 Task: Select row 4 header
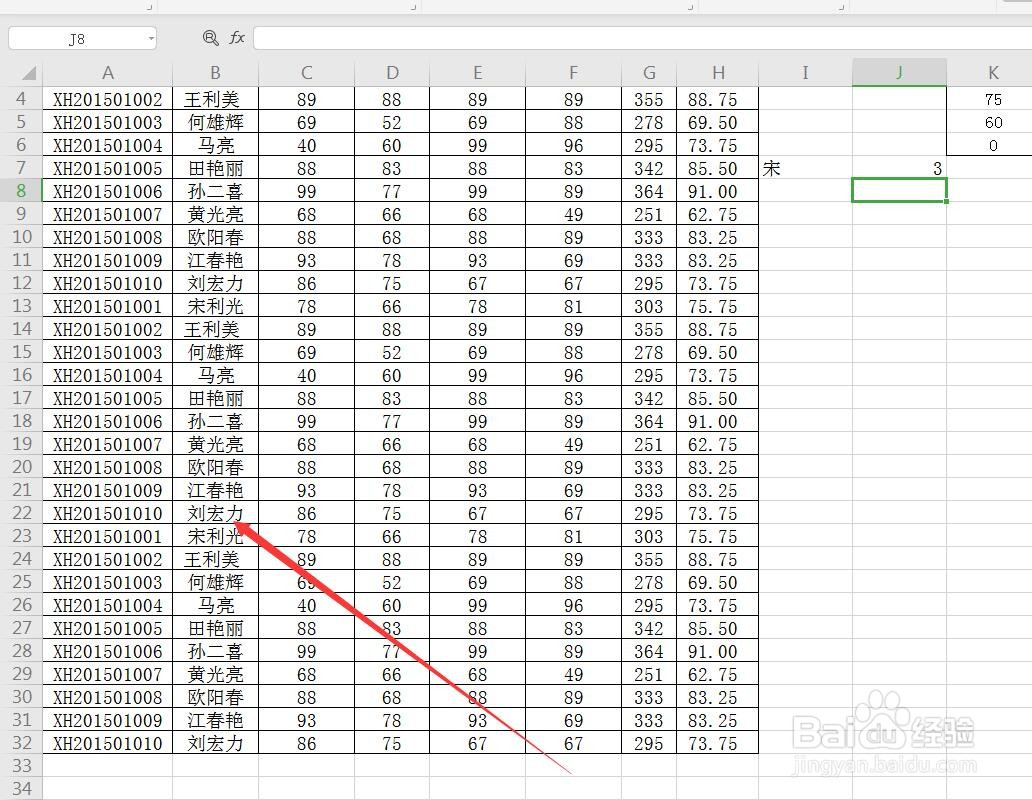[x=21, y=99]
